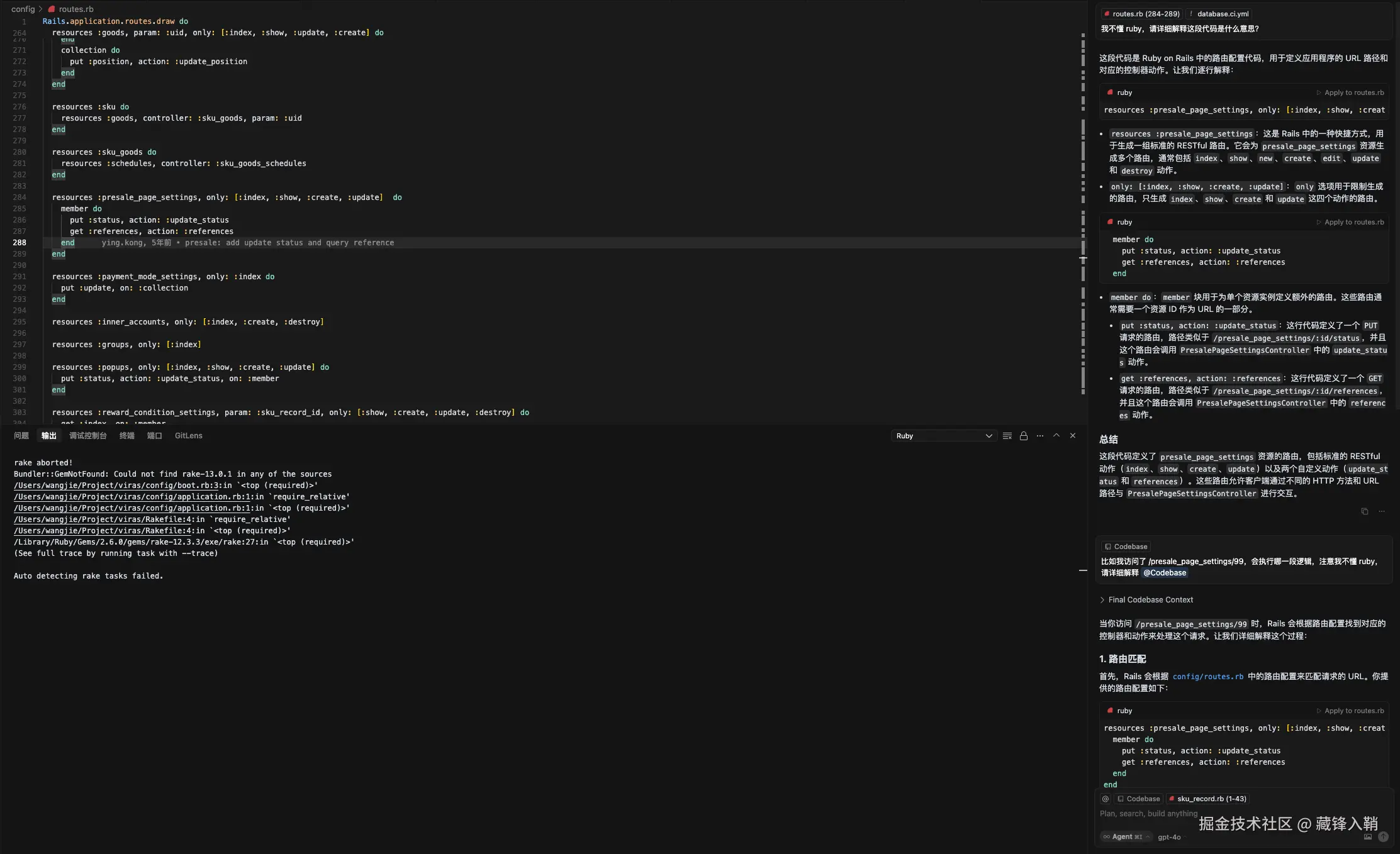Copy the first chat response
1400x854 pixels.
[x=1364, y=511]
